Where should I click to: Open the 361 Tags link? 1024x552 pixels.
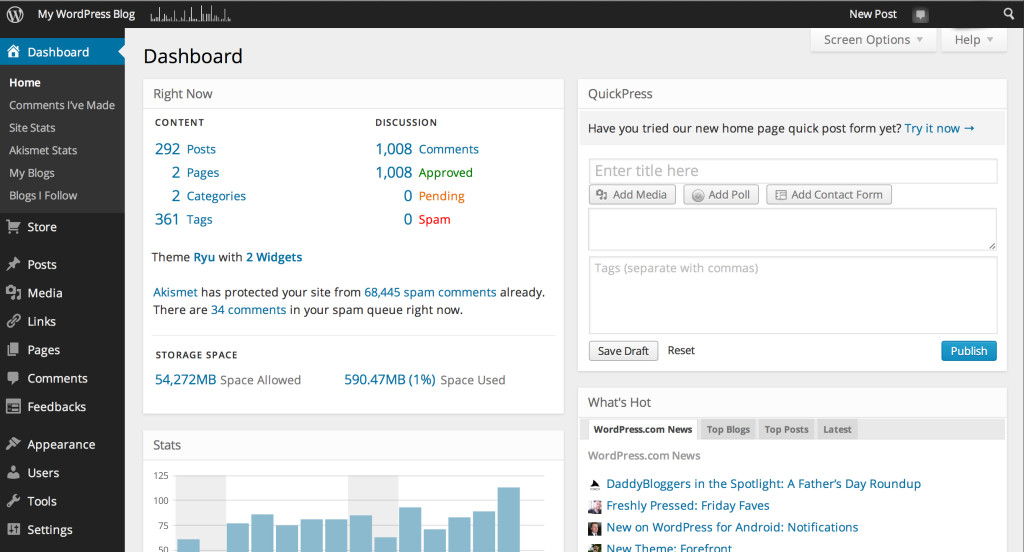coord(184,219)
